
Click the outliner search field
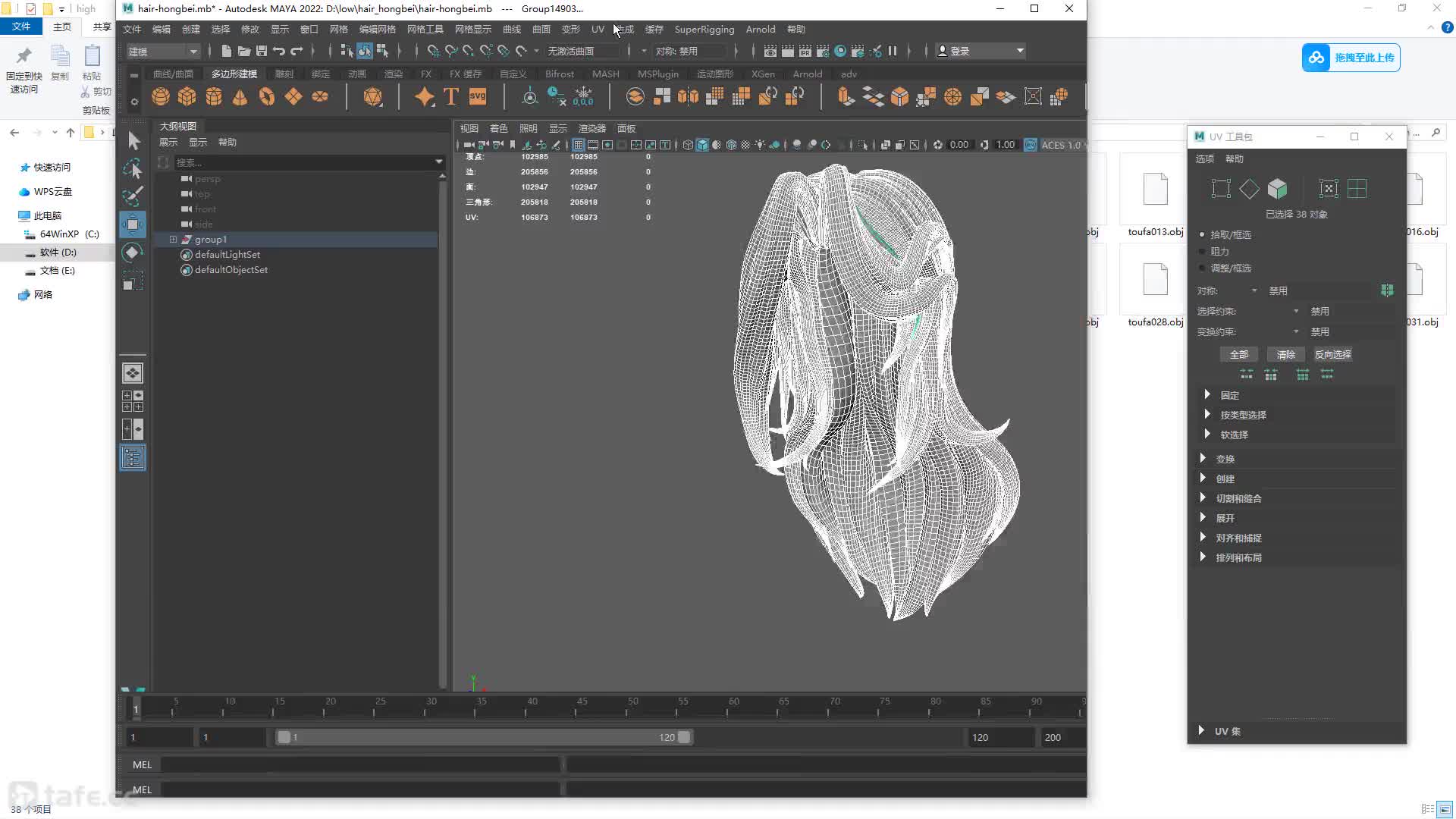[303, 162]
